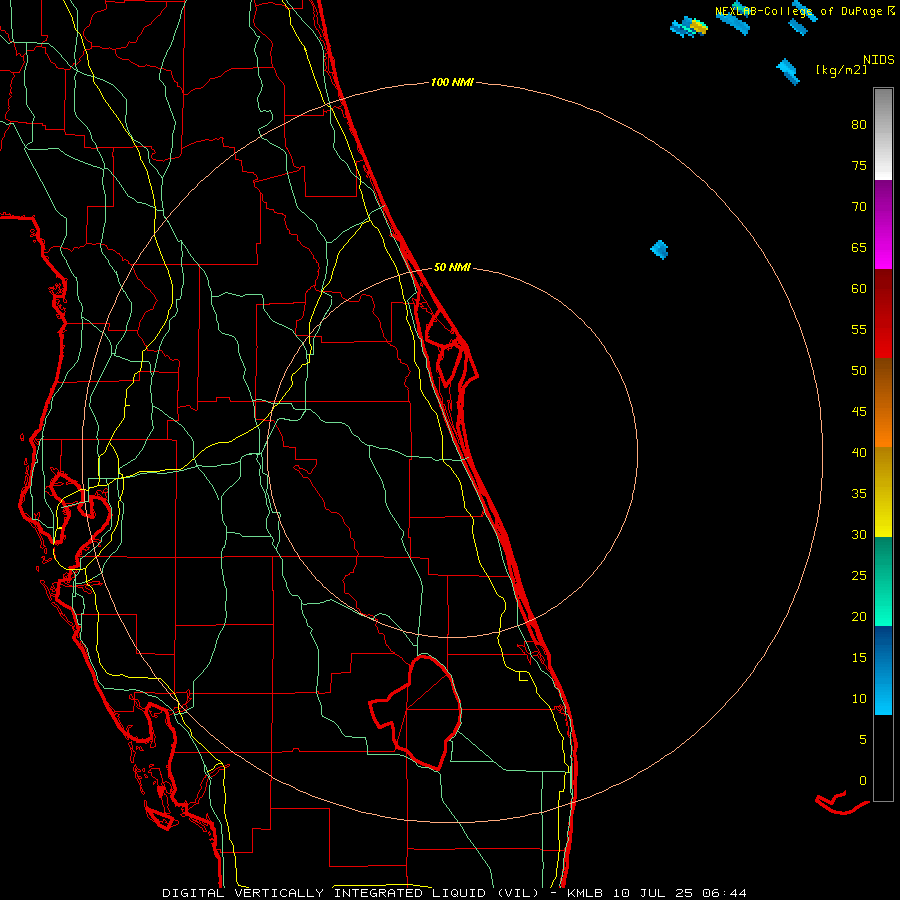Viewport: 900px width, 900px height.
Task: Click the 55 value on the color scale
Action: pyautogui.click(x=859, y=330)
